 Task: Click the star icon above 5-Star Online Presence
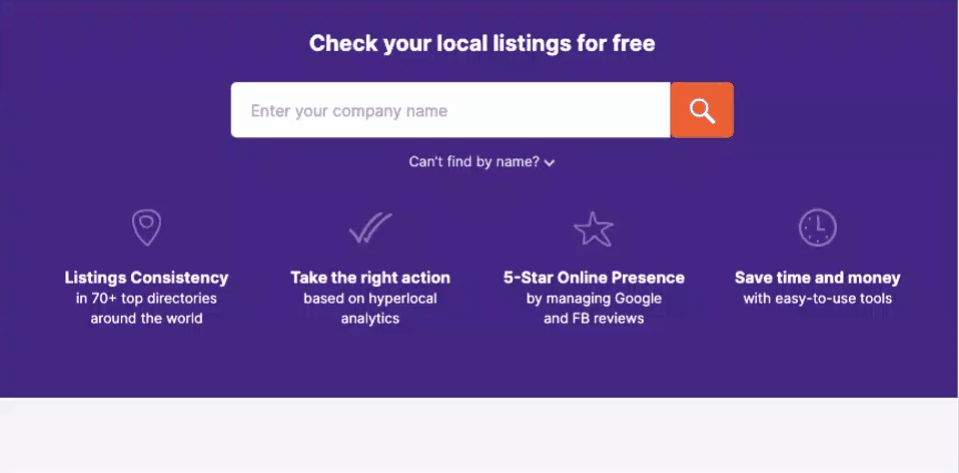pyautogui.click(x=593, y=229)
